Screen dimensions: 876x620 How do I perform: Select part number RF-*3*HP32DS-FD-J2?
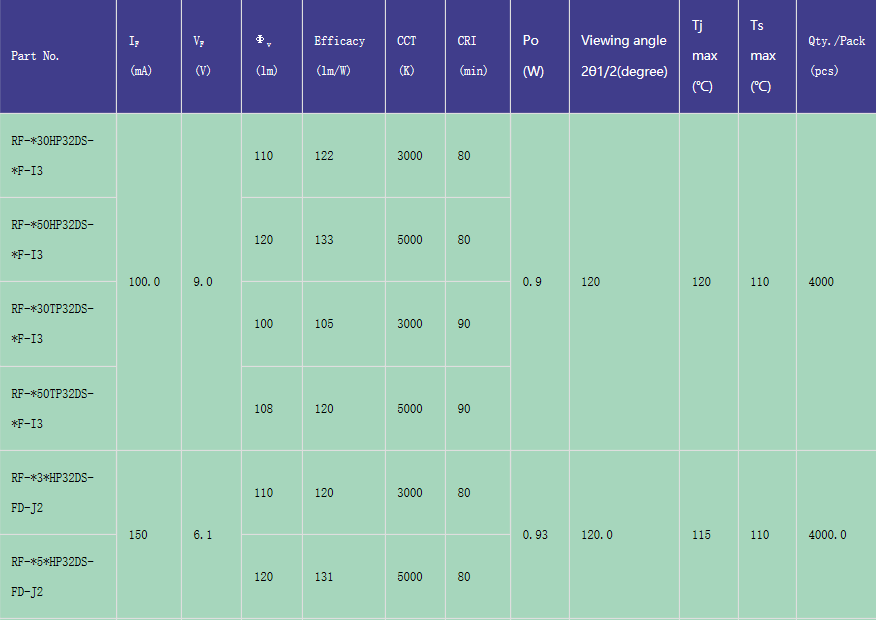point(53,493)
